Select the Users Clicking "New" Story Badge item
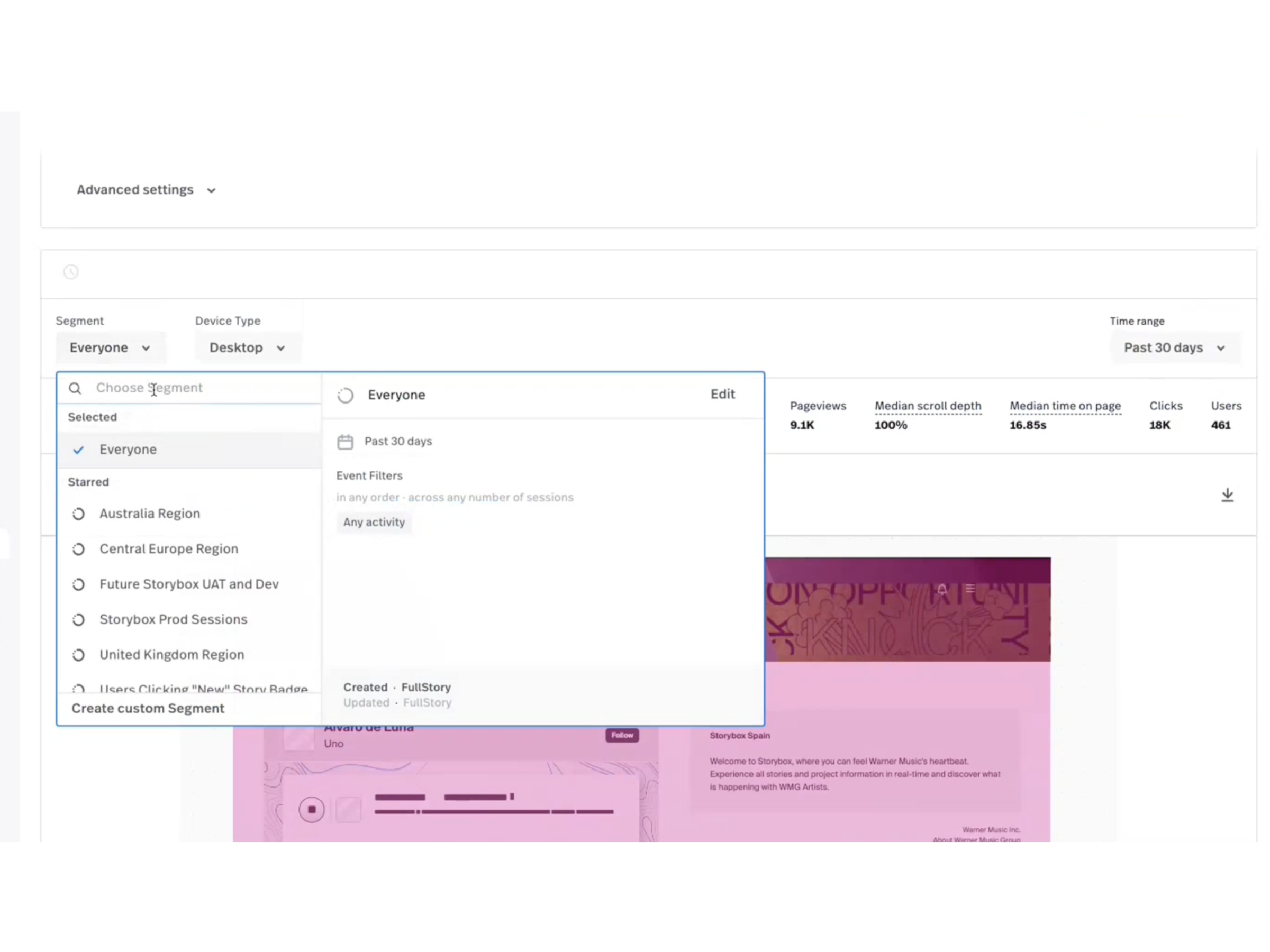Screen dimensions: 1270x952 click(x=203, y=688)
